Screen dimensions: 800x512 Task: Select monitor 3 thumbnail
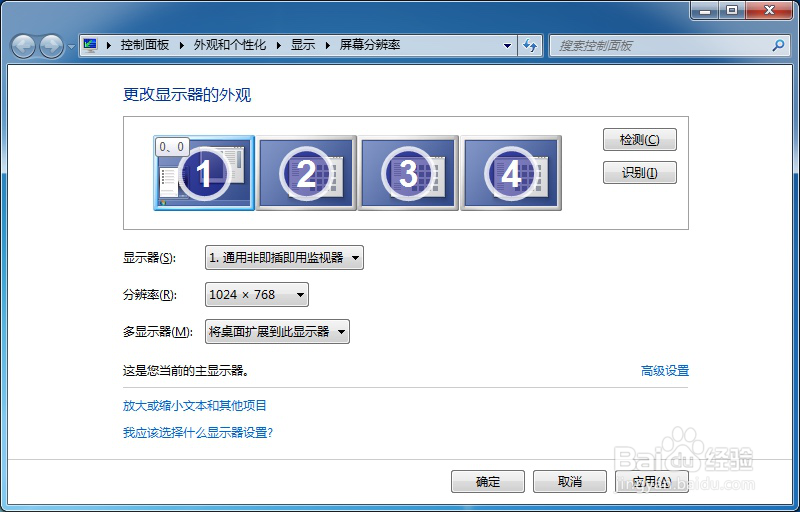tap(408, 173)
